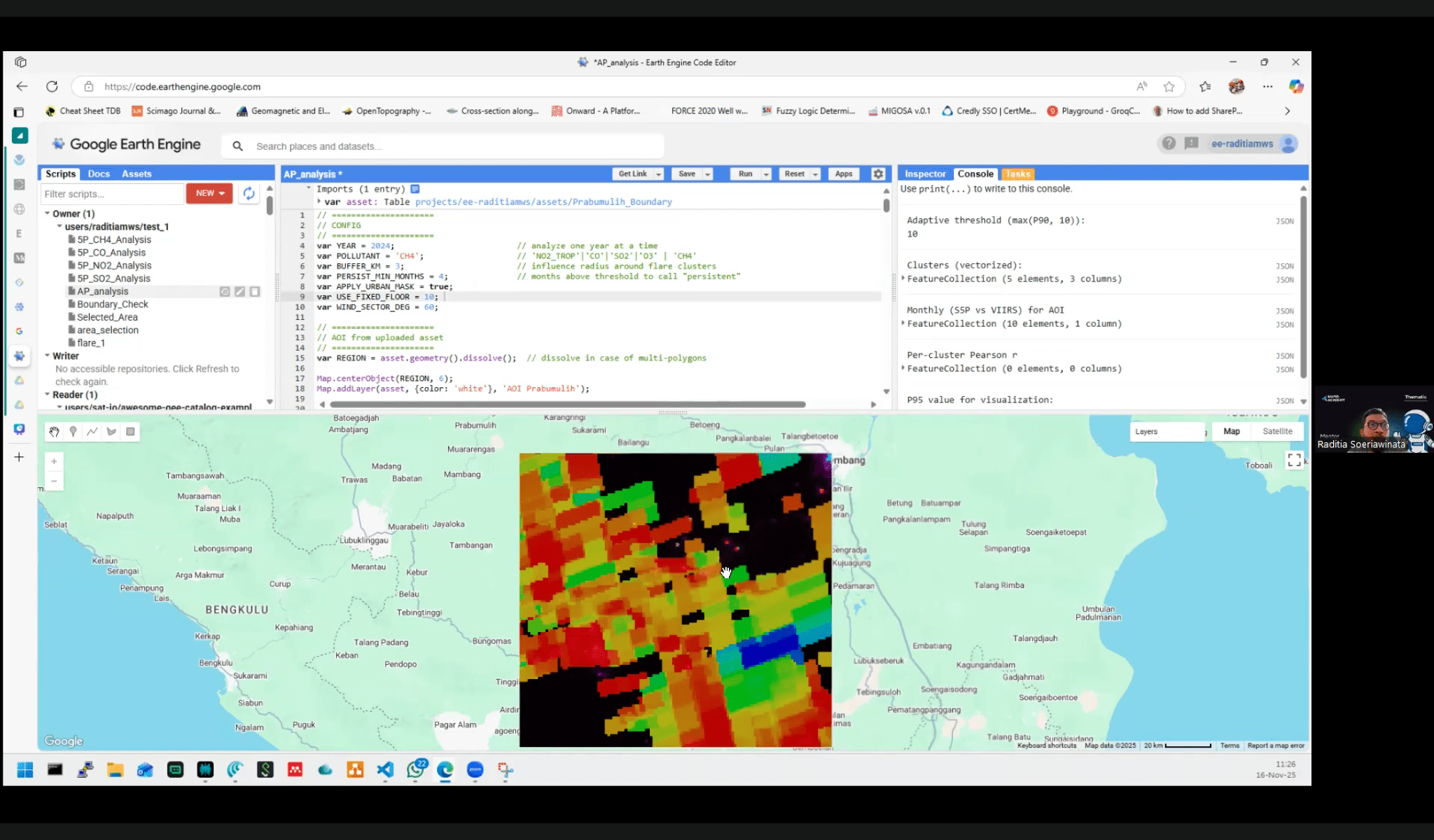Select the pan hand map tool

tap(54, 432)
